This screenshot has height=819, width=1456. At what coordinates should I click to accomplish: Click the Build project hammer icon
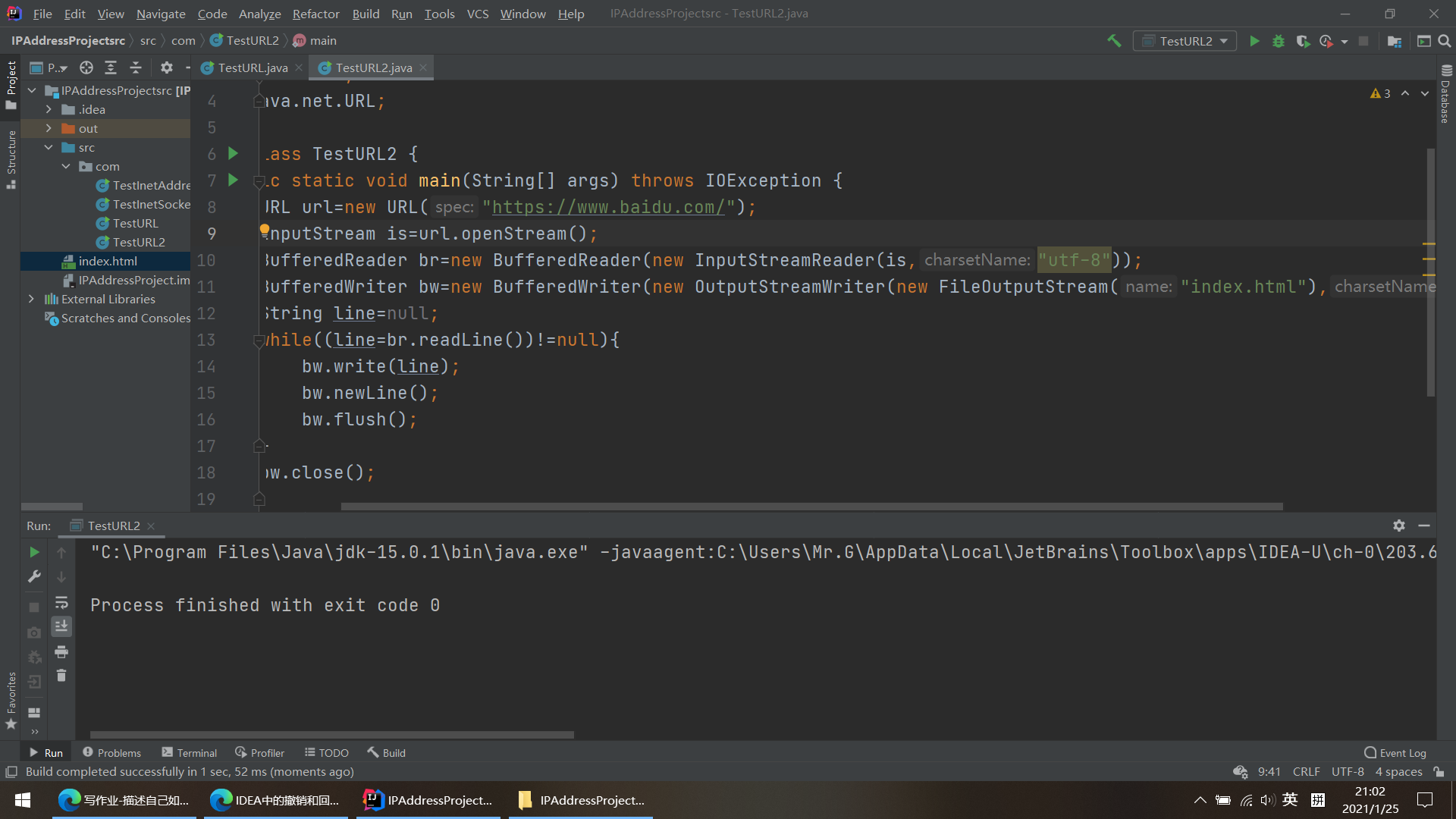point(1114,41)
